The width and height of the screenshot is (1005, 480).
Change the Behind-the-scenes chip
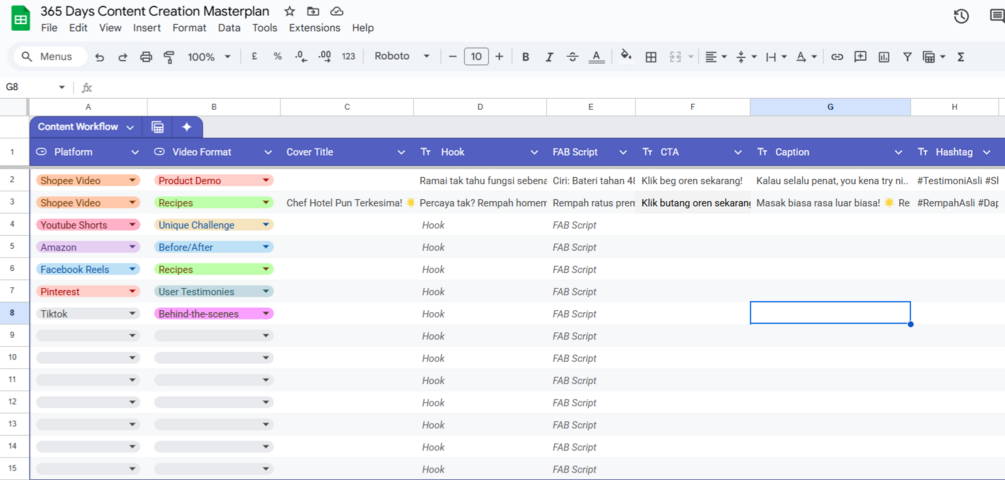(x=213, y=314)
